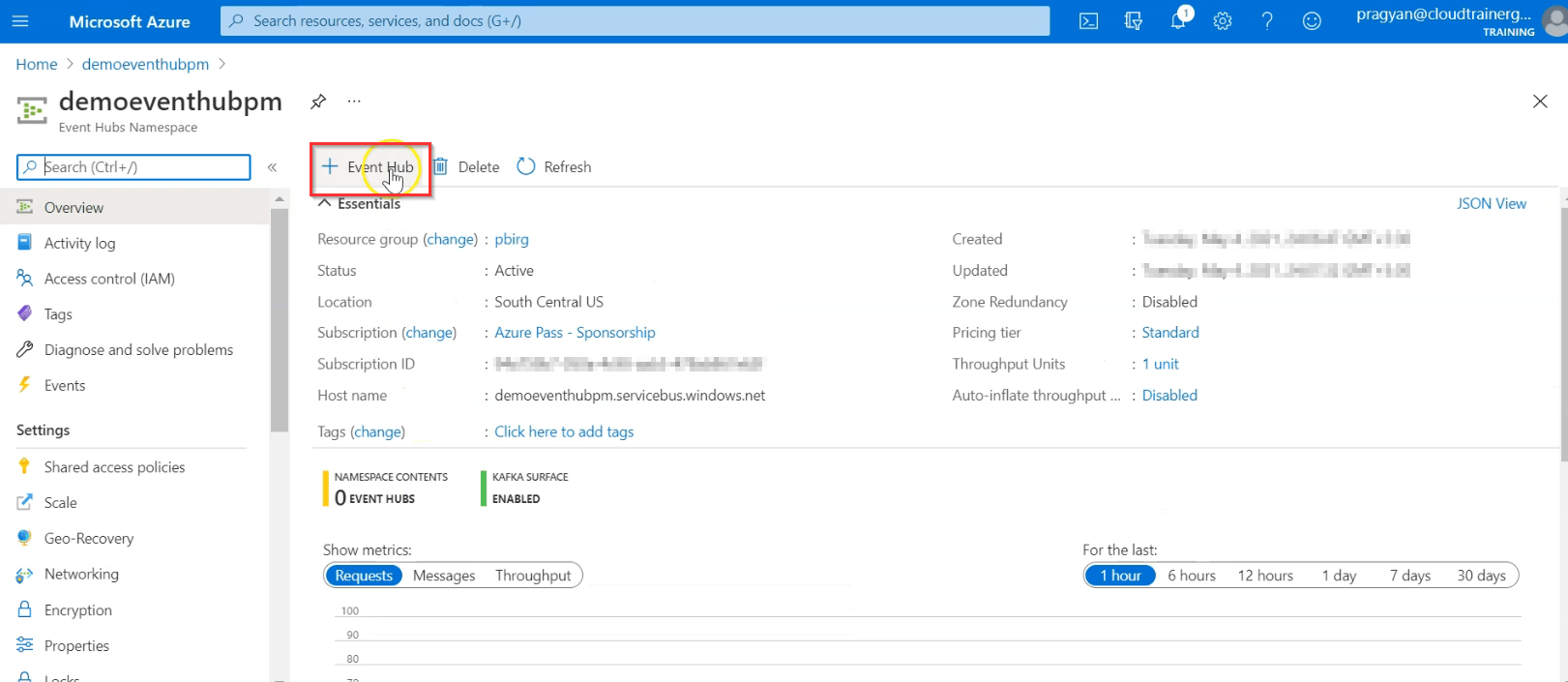Launch Cloud Shell from the top bar
Screen dimensions: 1568x682
tap(1088, 20)
